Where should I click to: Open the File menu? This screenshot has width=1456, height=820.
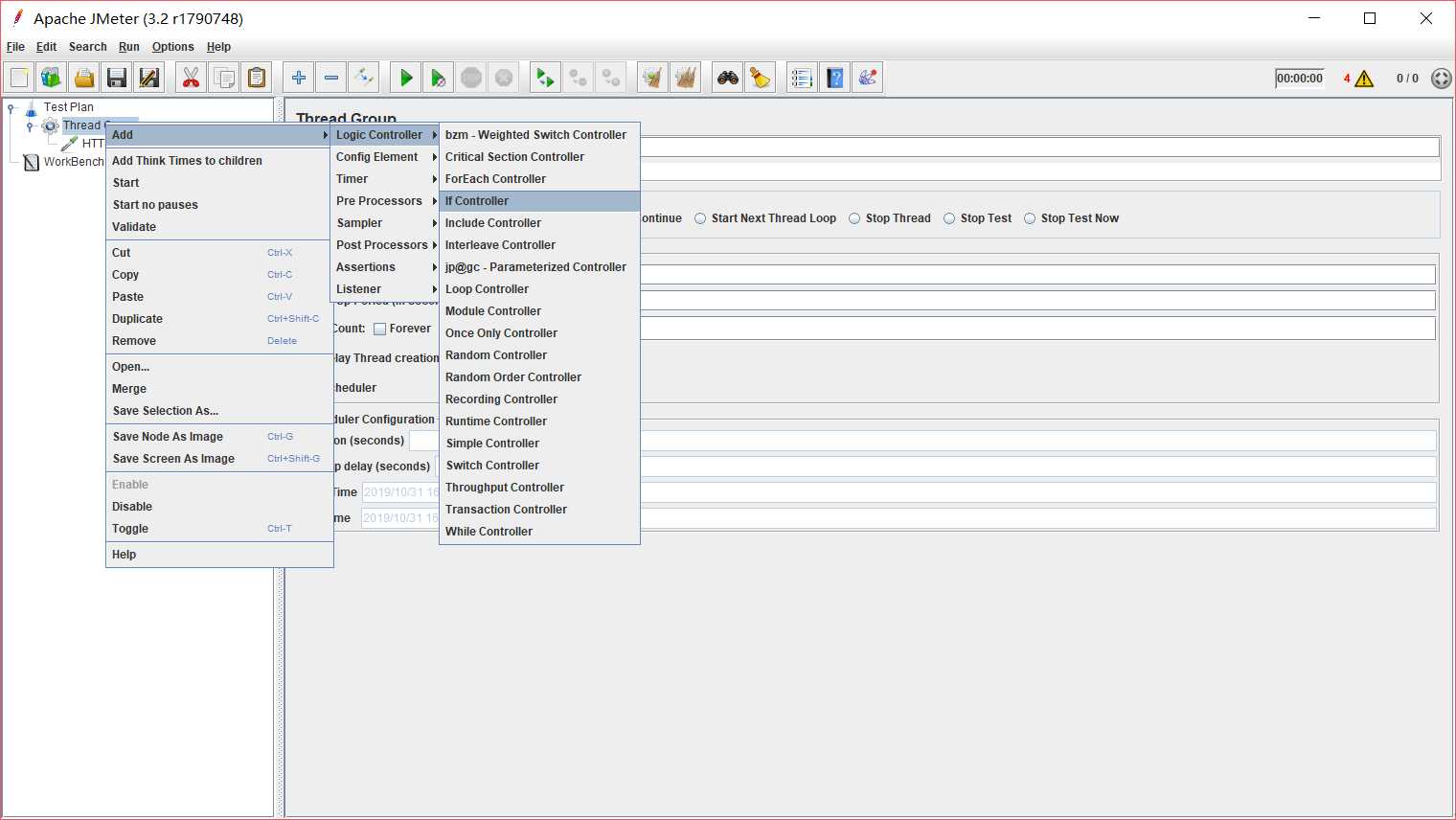point(15,47)
